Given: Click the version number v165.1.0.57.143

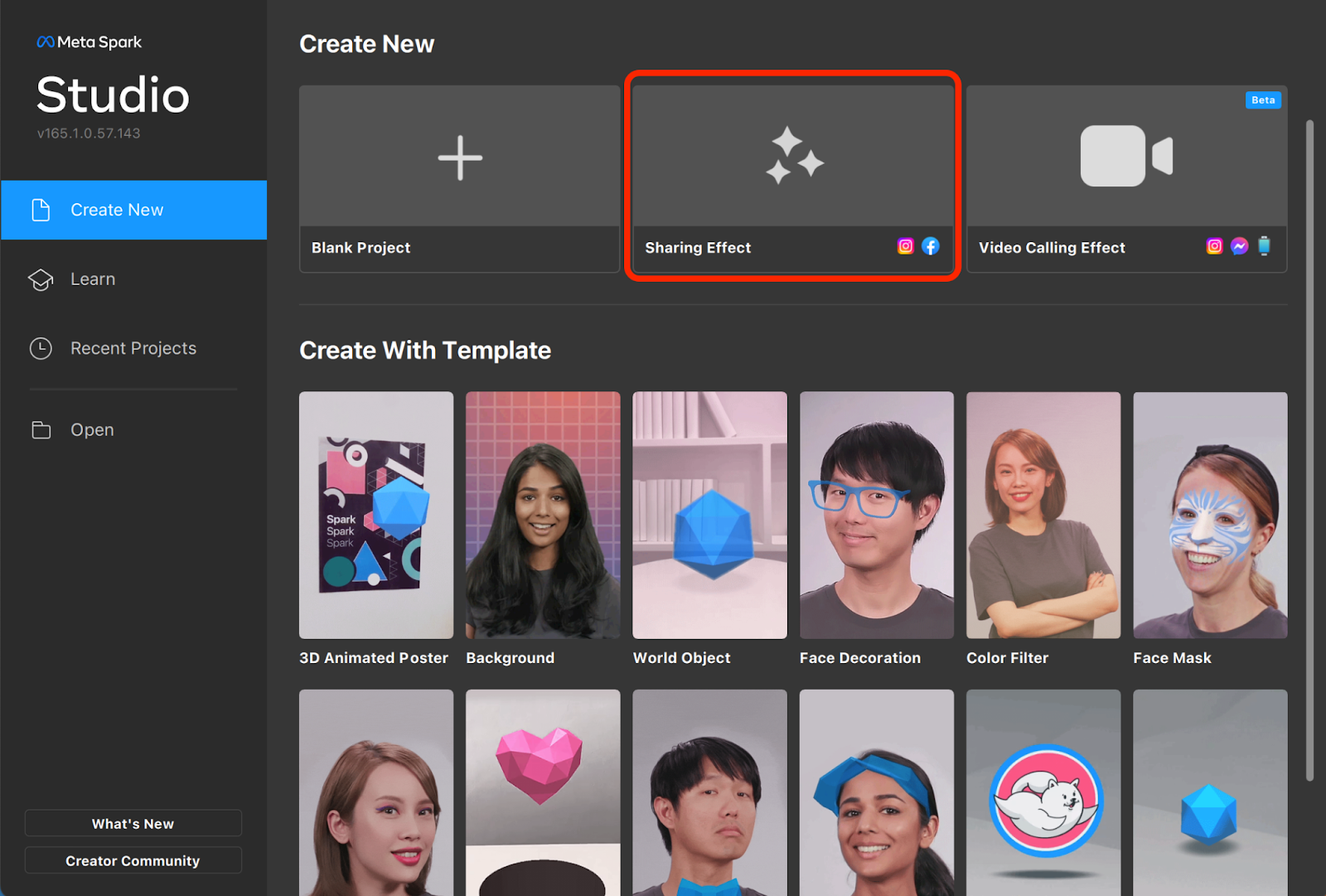Looking at the screenshot, I should [x=89, y=133].
